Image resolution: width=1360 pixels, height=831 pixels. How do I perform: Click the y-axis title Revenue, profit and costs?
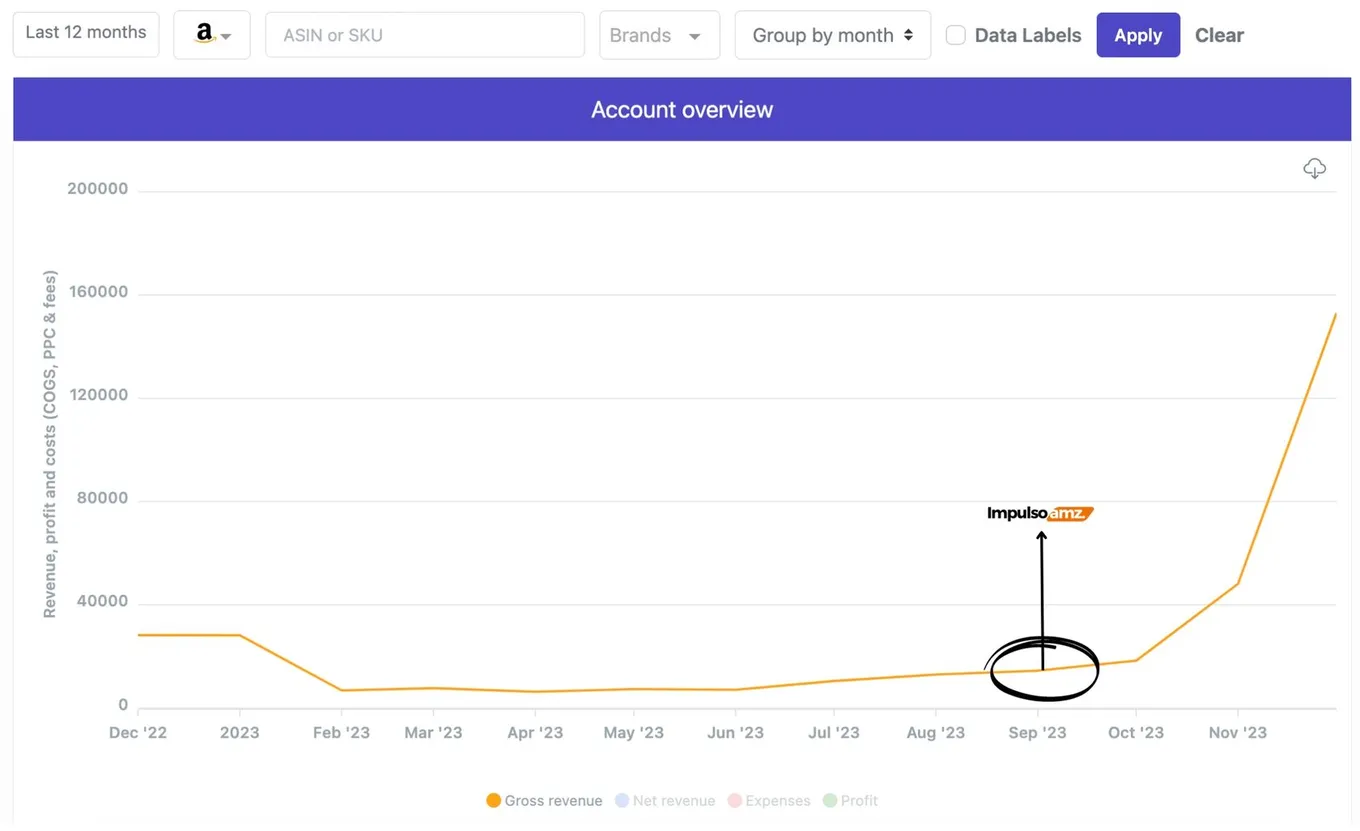tap(50, 444)
